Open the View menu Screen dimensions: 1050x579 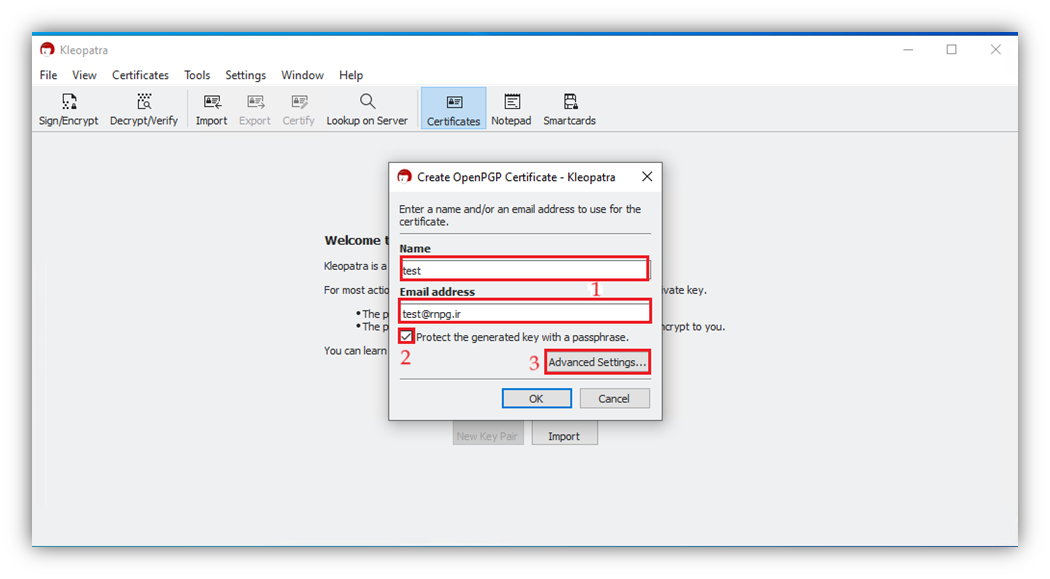[x=84, y=75]
